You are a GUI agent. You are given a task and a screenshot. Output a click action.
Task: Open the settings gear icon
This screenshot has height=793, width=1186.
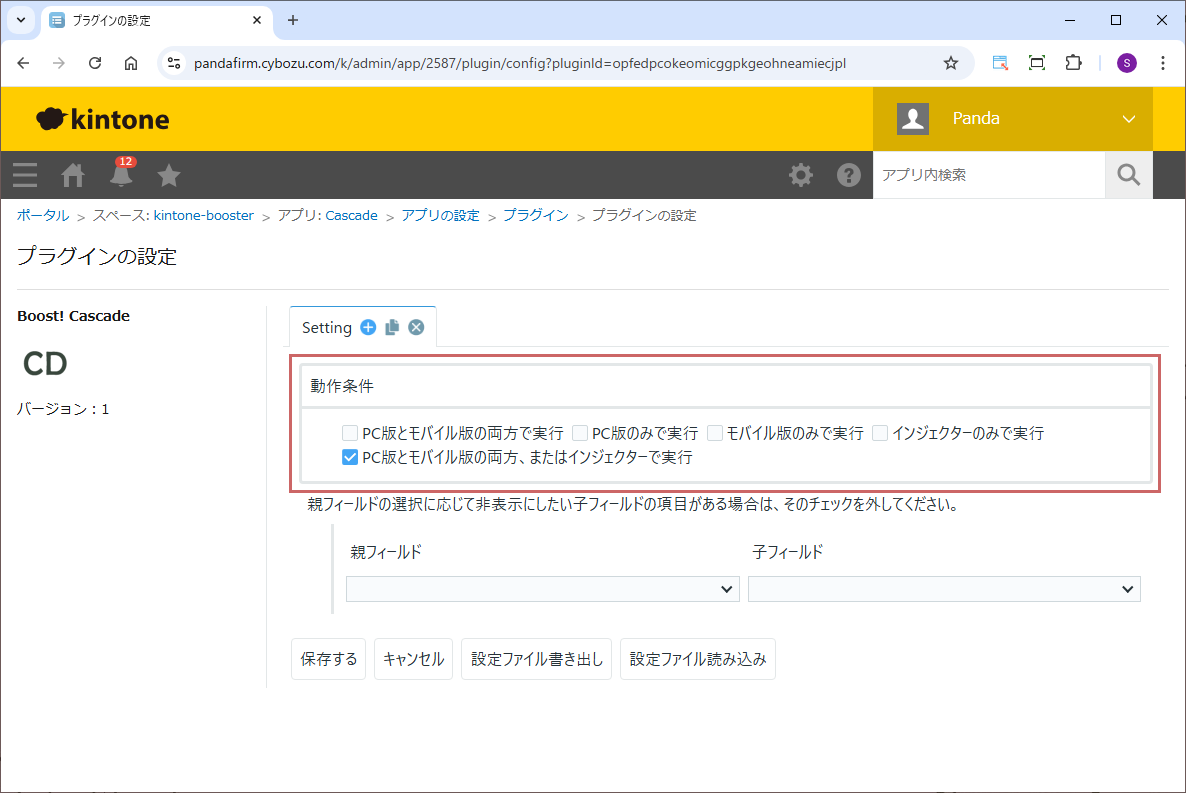(801, 176)
